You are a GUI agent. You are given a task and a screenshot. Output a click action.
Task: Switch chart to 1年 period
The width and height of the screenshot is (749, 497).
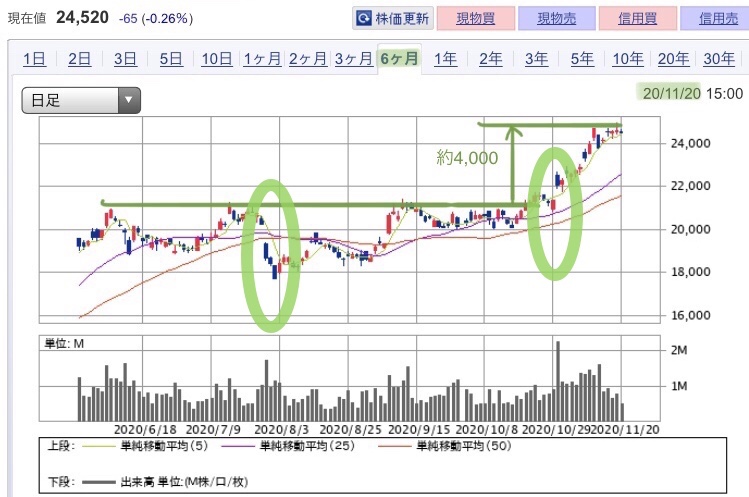pos(445,59)
